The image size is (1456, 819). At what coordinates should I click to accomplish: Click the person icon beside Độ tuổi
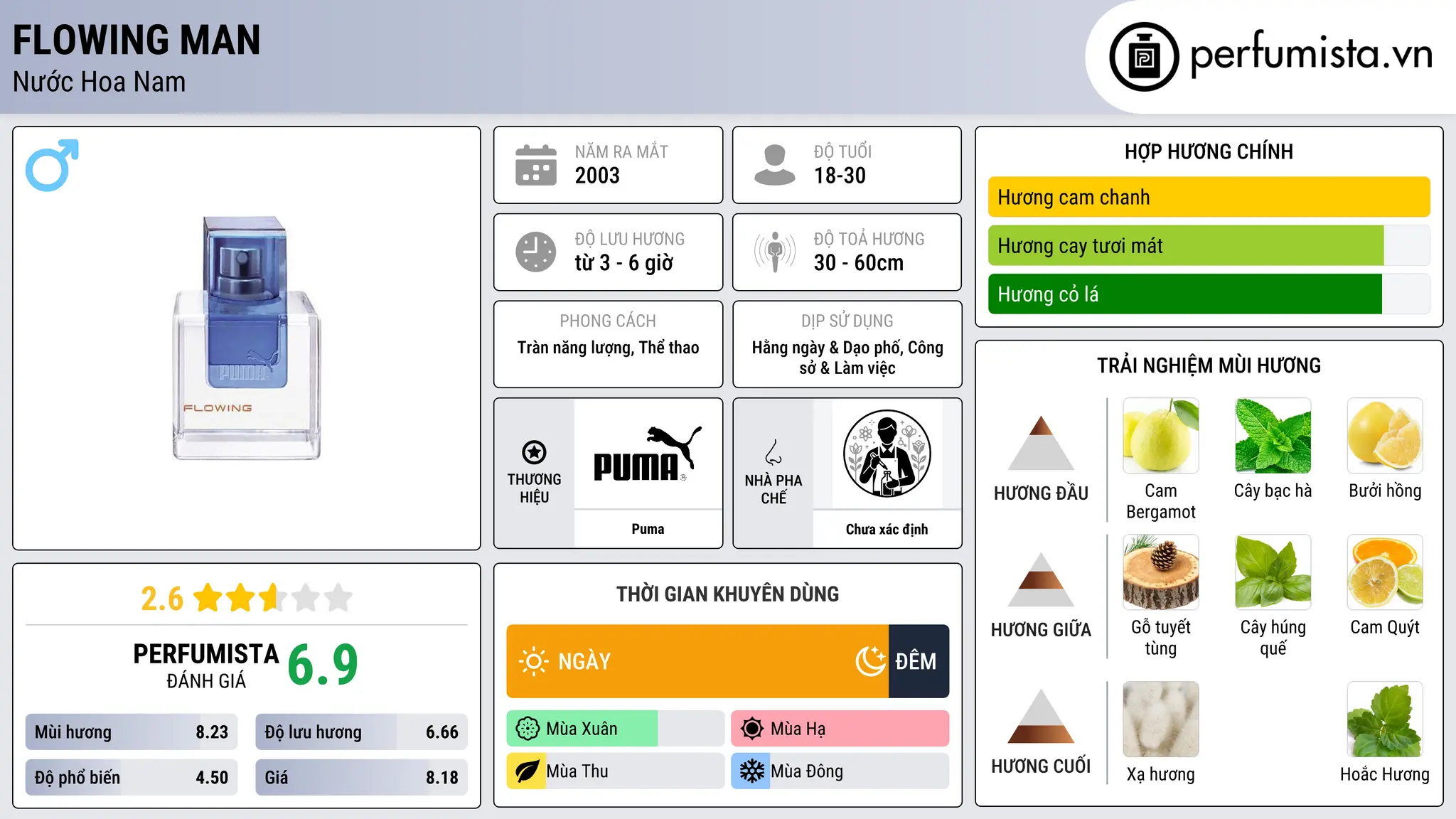click(x=775, y=165)
